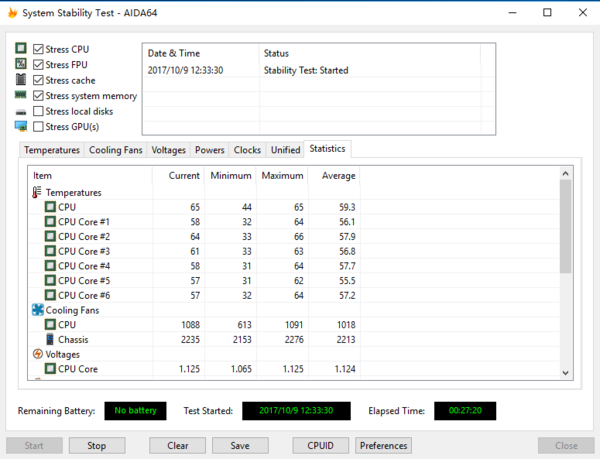Click the Average column header
Screen dimensions: 600x459
[334, 176]
